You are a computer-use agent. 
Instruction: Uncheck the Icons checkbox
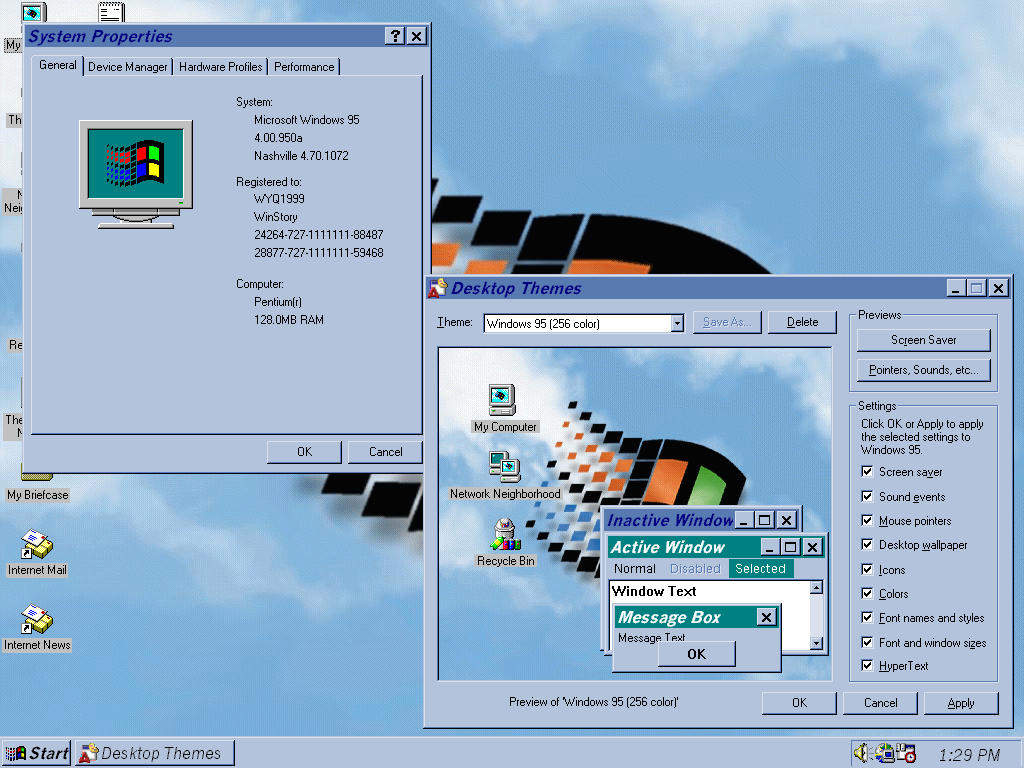[x=867, y=569]
